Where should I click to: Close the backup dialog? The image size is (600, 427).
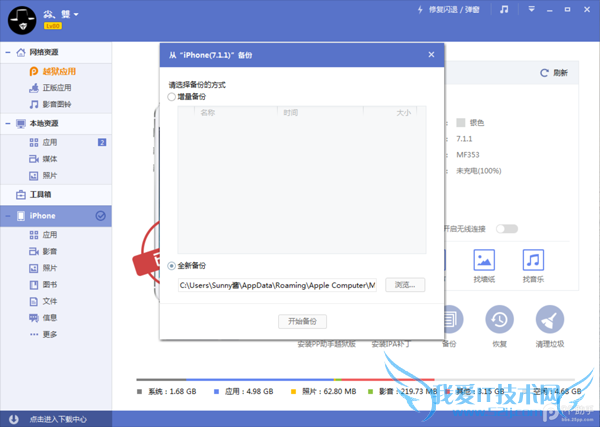pos(431,55)
